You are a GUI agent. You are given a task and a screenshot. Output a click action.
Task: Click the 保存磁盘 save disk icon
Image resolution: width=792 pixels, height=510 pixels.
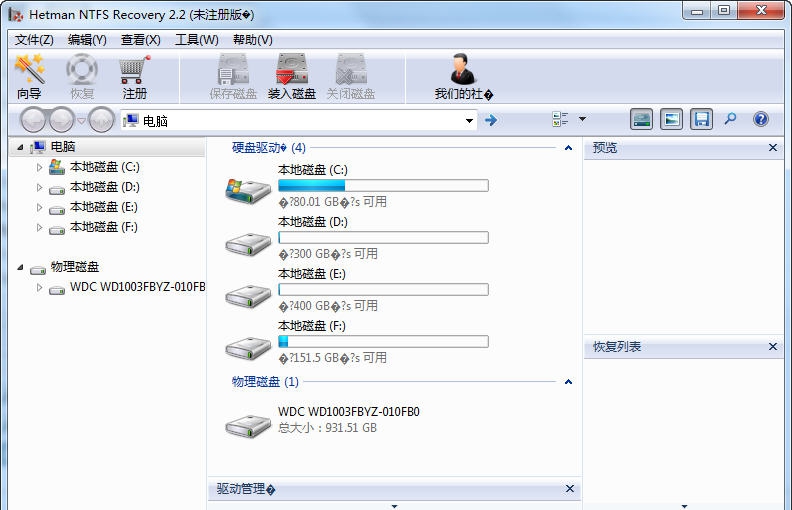233,69
